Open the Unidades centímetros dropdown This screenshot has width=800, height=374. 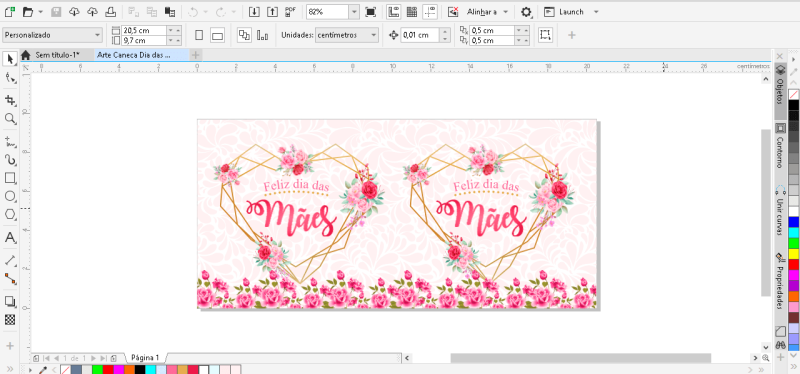click(347, 35)
